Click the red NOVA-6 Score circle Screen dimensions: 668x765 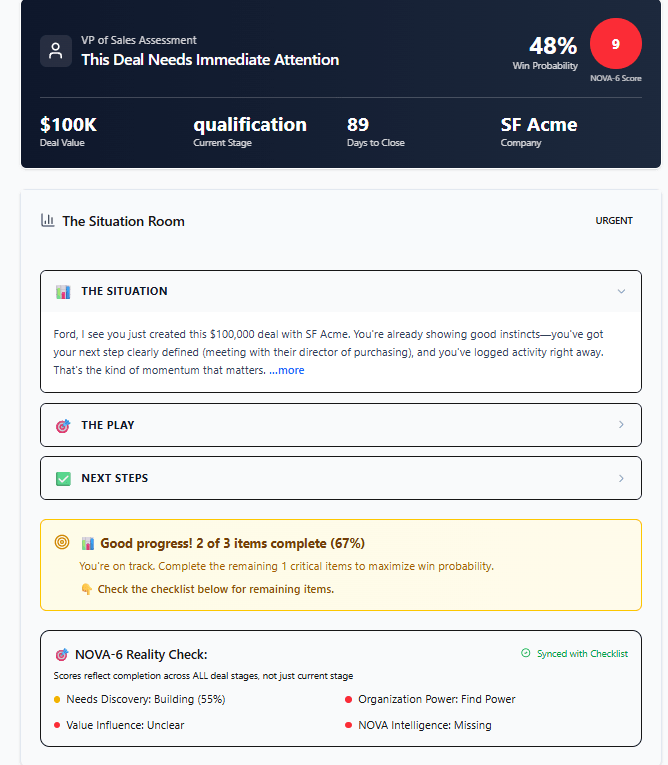(615, 44)
